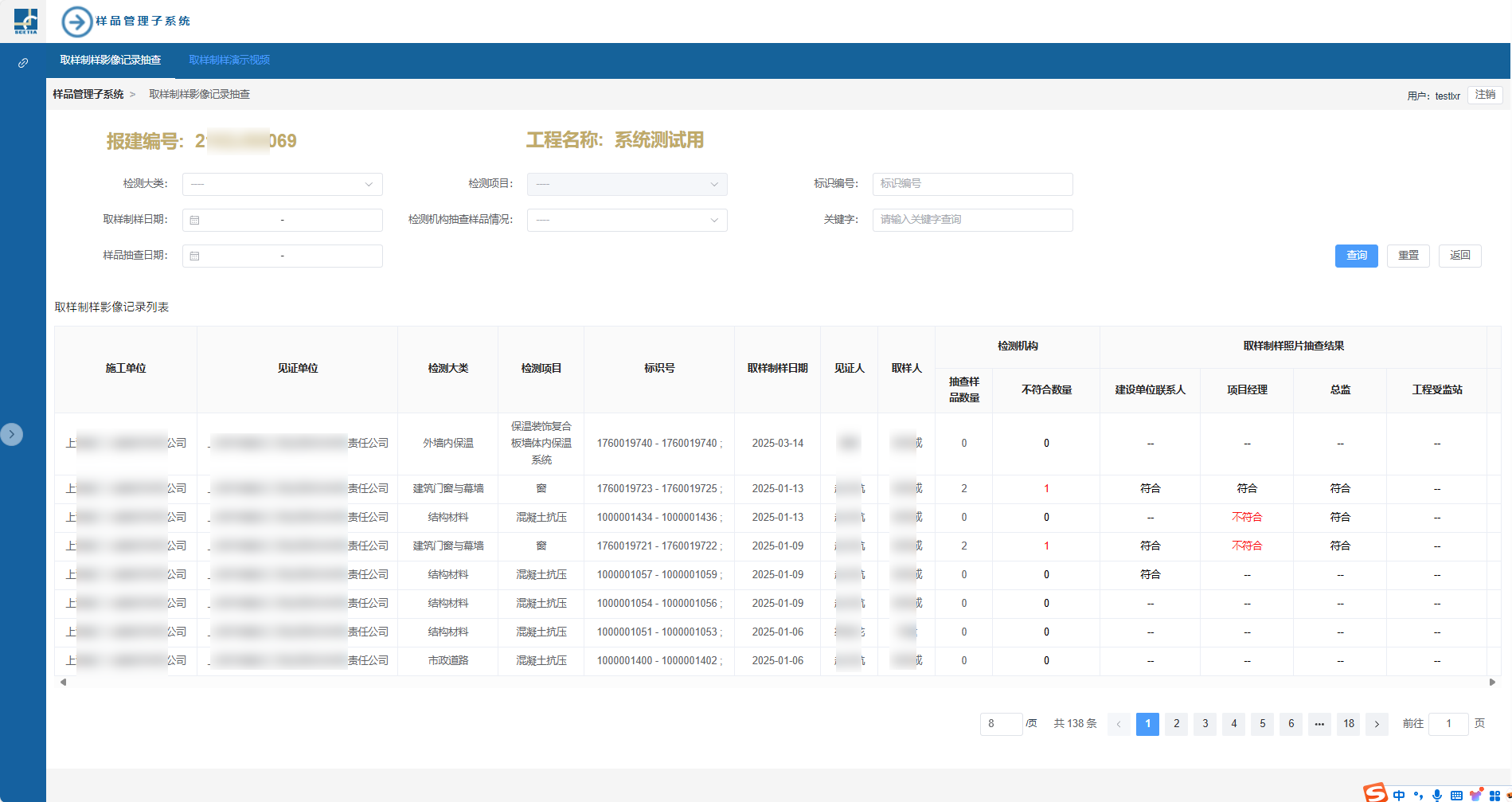Click the link icon in left sidebar

pyautogui.click(x=23, y=63)
